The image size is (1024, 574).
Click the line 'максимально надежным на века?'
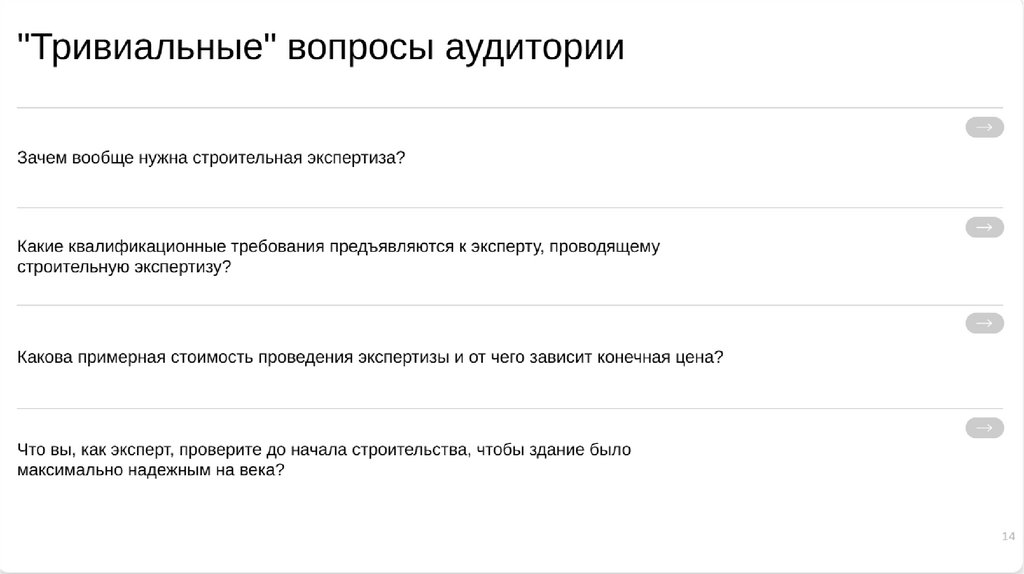[150, 470]
